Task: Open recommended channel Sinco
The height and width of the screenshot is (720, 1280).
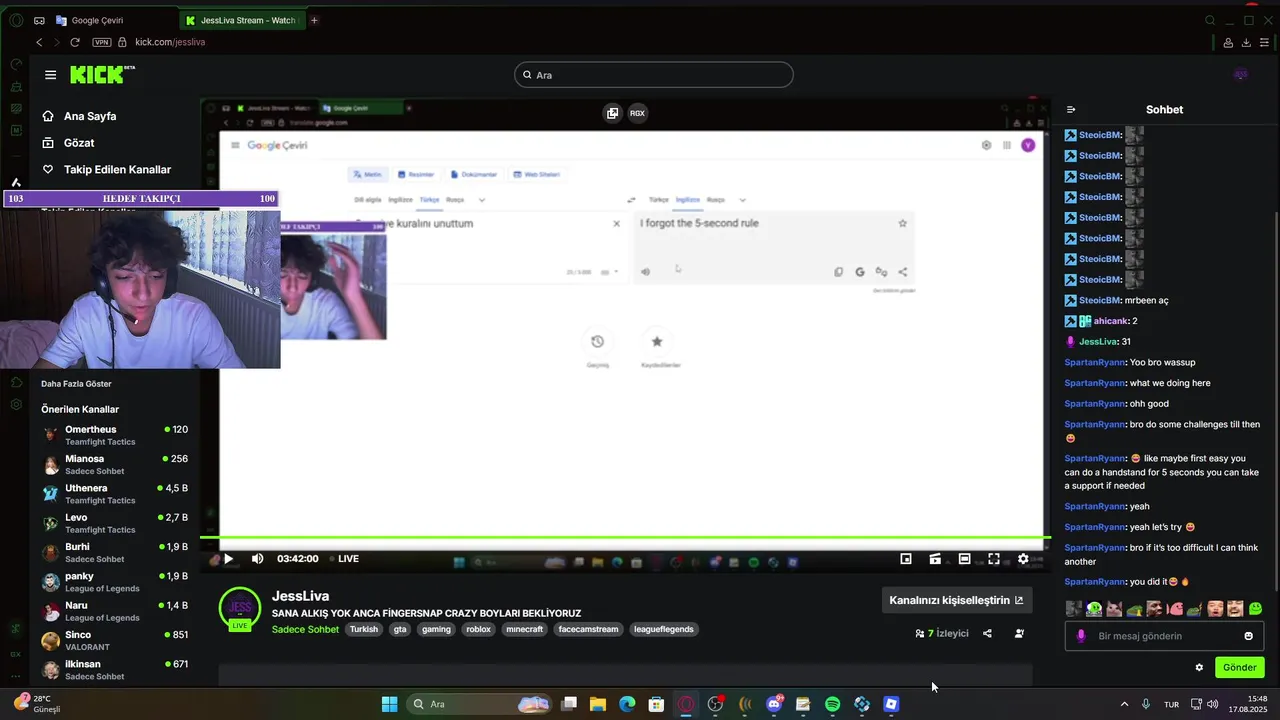Action: click(x=114, y=640)
